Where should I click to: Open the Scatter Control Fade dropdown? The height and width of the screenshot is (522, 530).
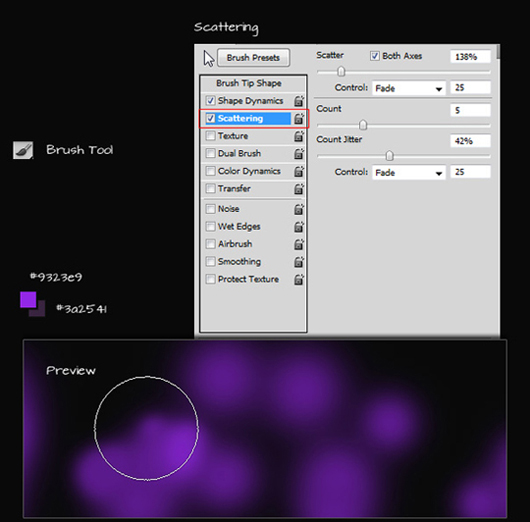point(409,88)
